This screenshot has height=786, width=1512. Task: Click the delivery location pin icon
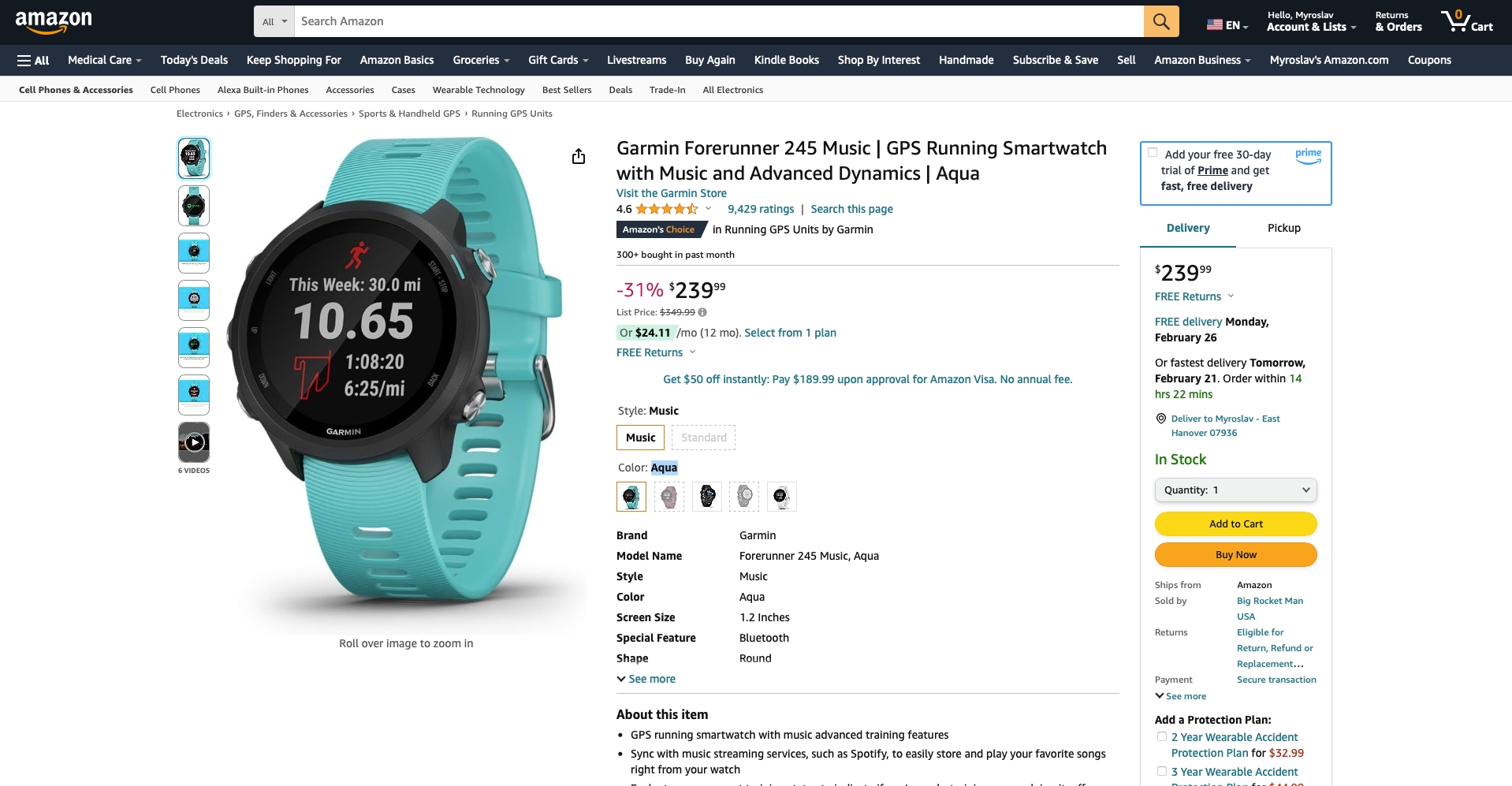click(1160, 419)
